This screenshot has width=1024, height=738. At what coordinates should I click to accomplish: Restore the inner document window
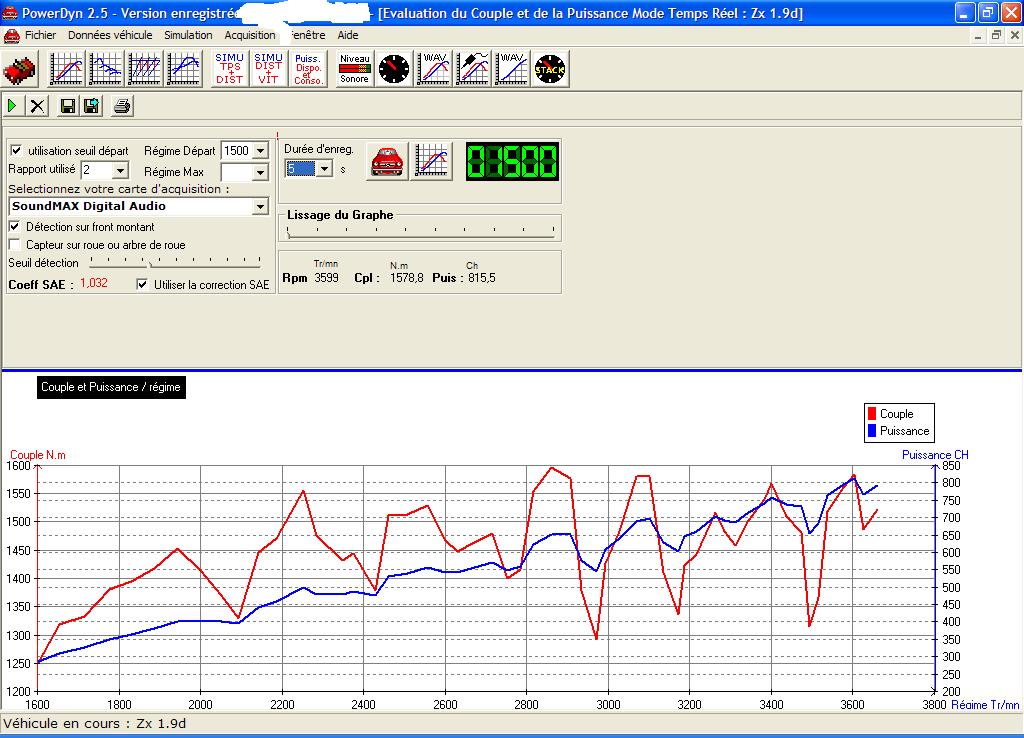(996, 35)
